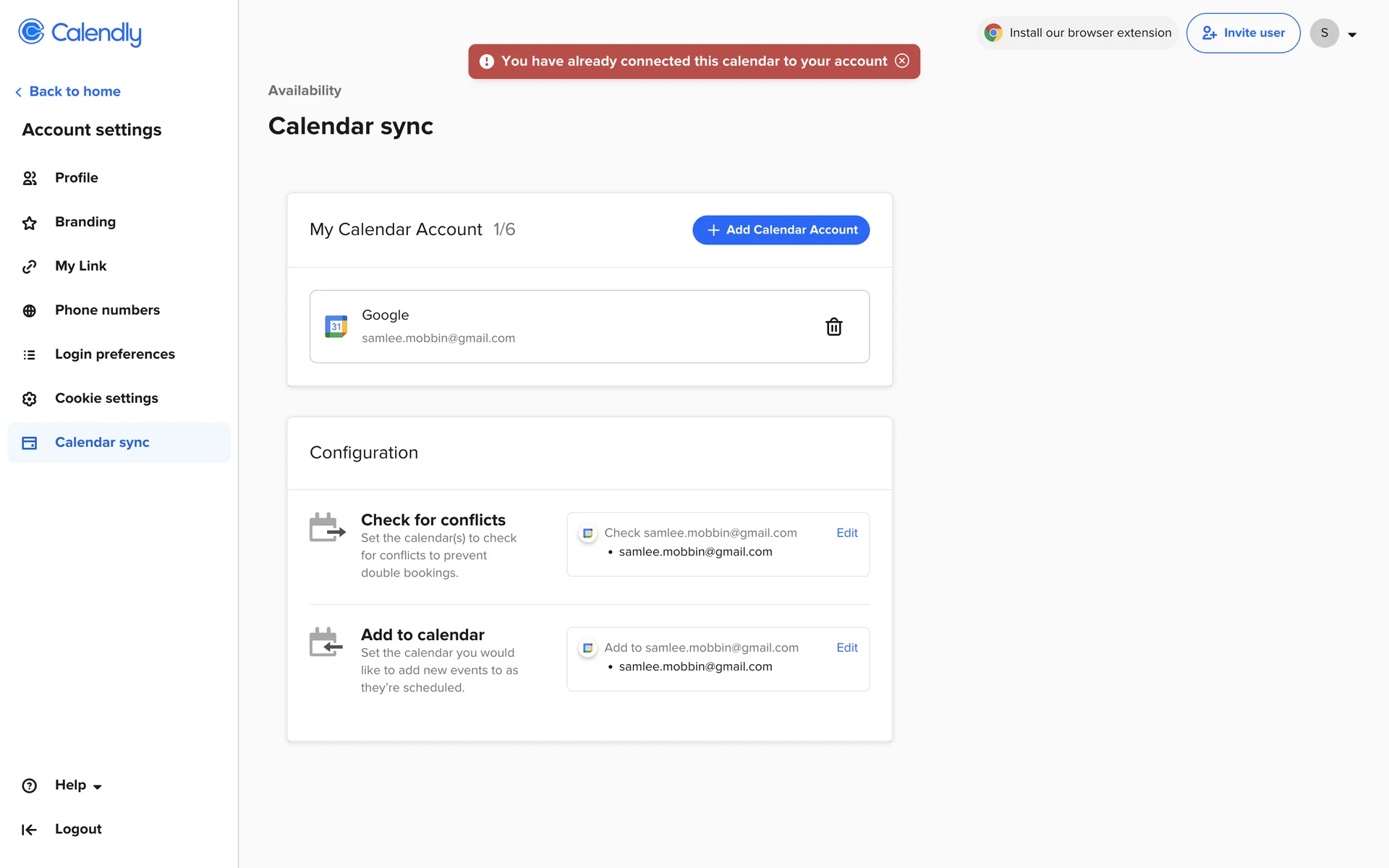Click the Add to calendar icon
The width and height of the screenshot is (1389, 868).
326,642
